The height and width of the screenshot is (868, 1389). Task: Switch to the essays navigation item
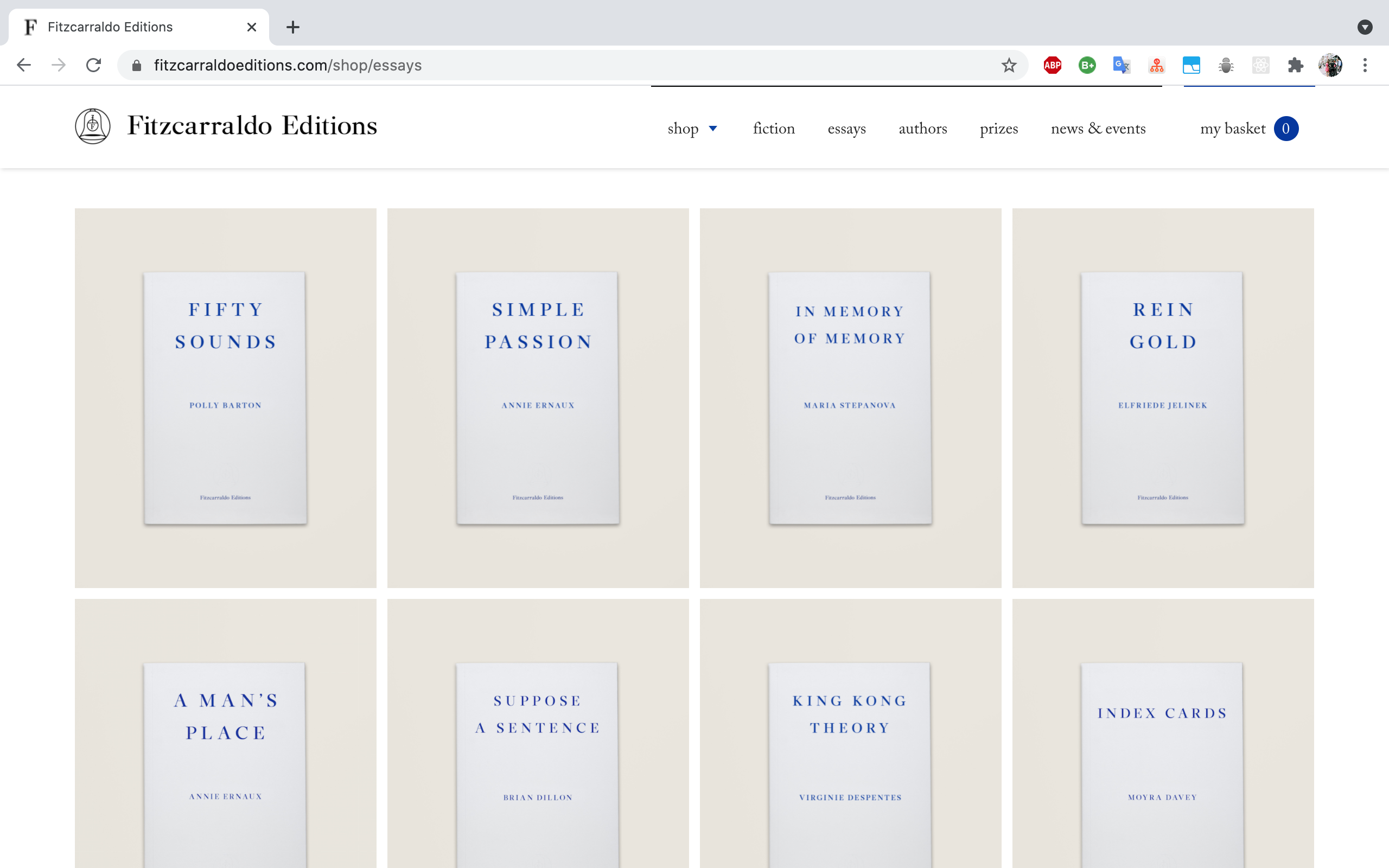tap(846, 129)
